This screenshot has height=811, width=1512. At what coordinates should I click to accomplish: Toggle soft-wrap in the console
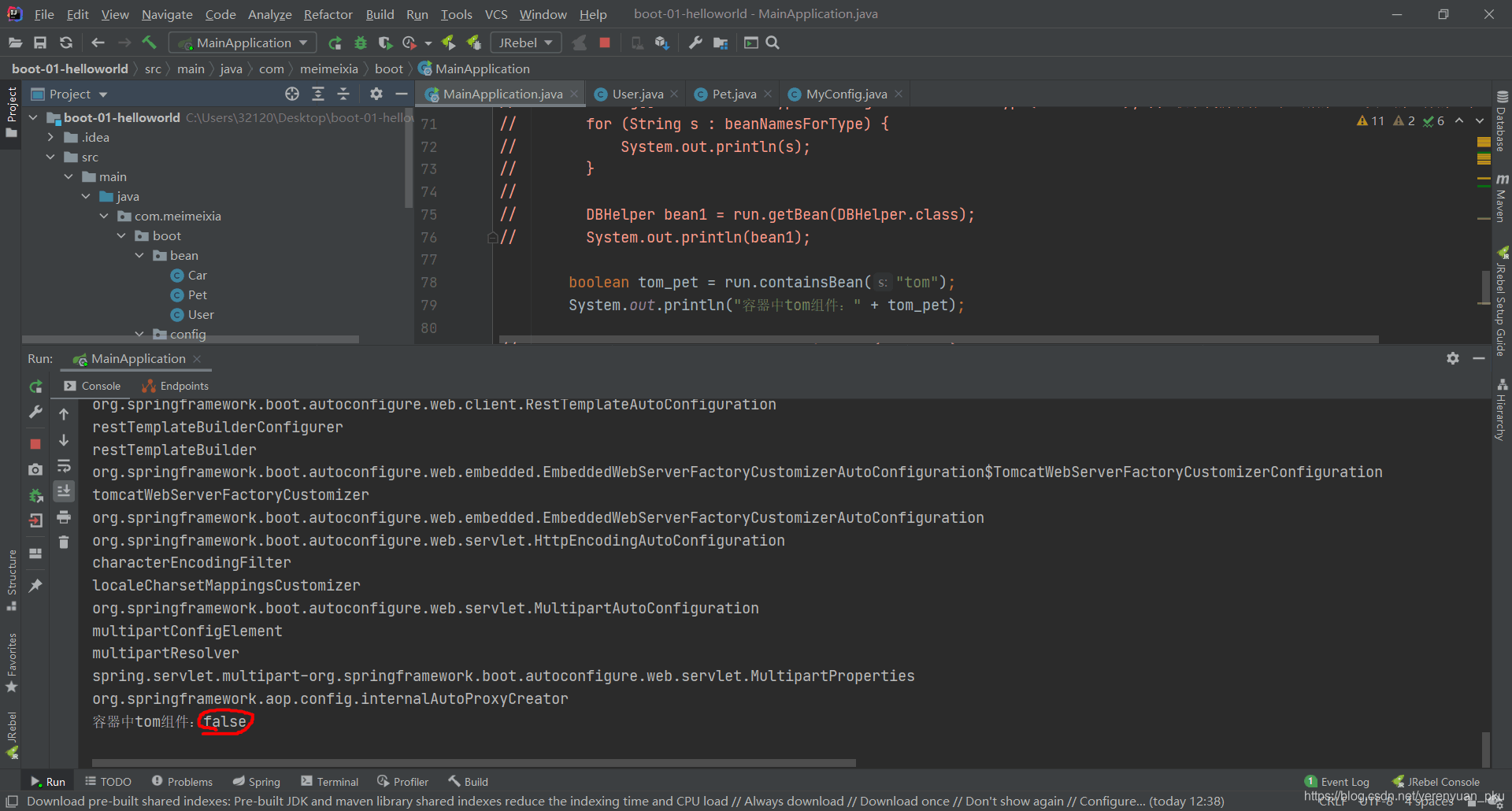64,466
